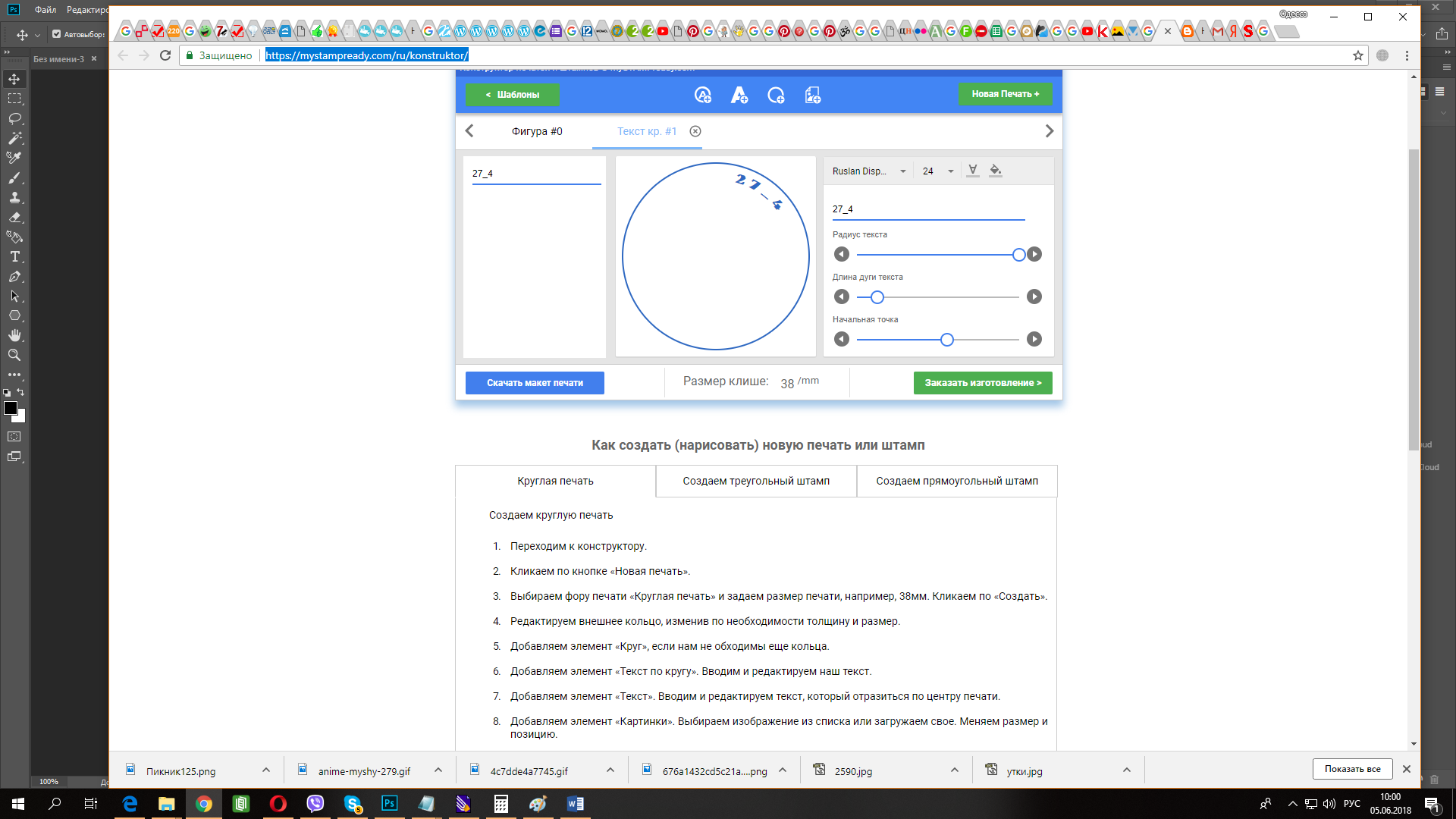Remove the Текст кр. #1 tab element
This screenshot has width=1456, height=819.
[x=695, y=131]
